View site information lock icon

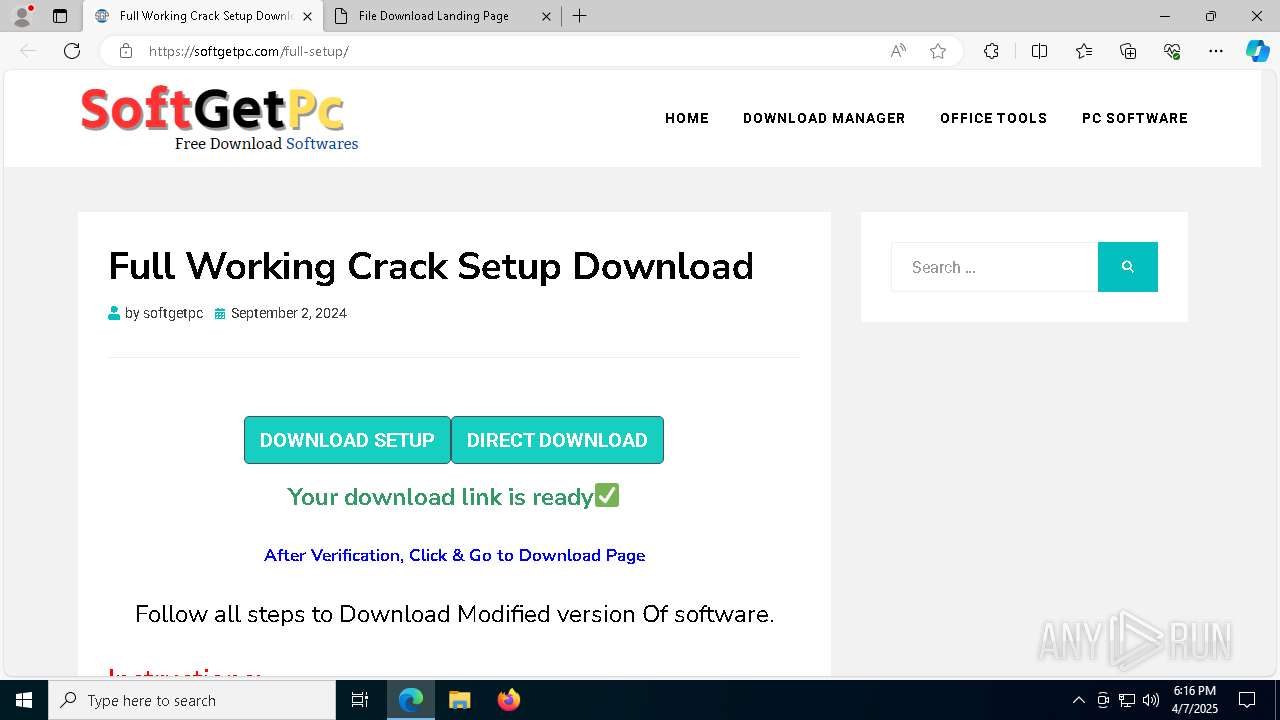pyautogui.click(x=126, y=51)
